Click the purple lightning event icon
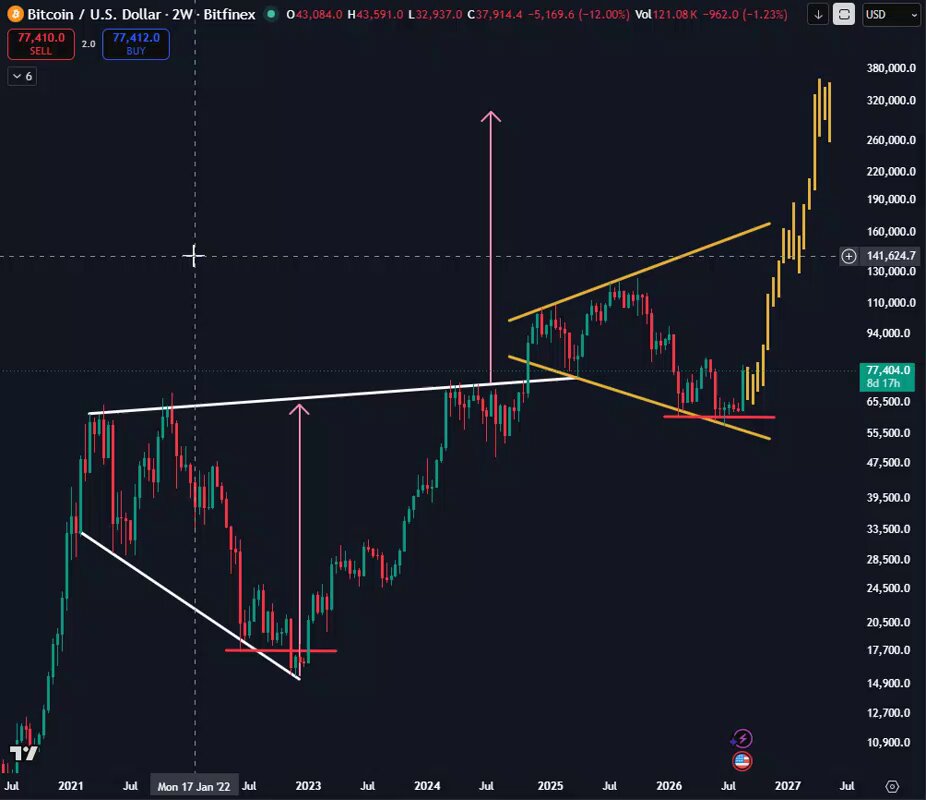The image size is (926, 800). tap(742, 739)
